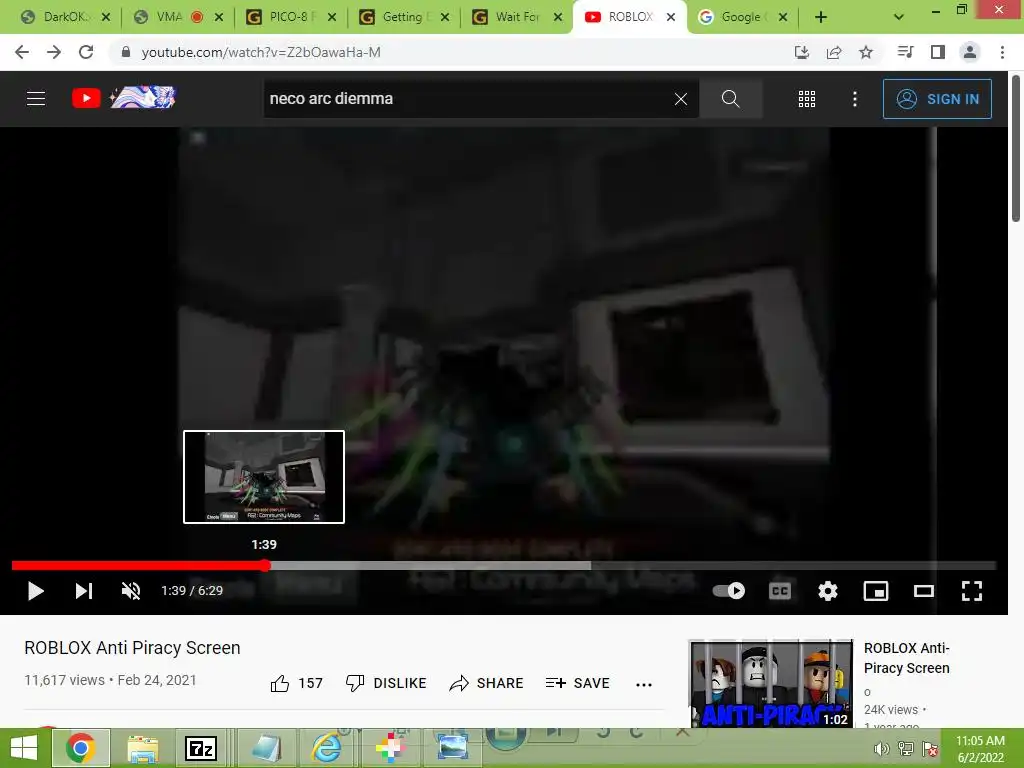Screen dimensions: 1024x768
Task: Click the SIGN IN button
Action: point(936,99)
